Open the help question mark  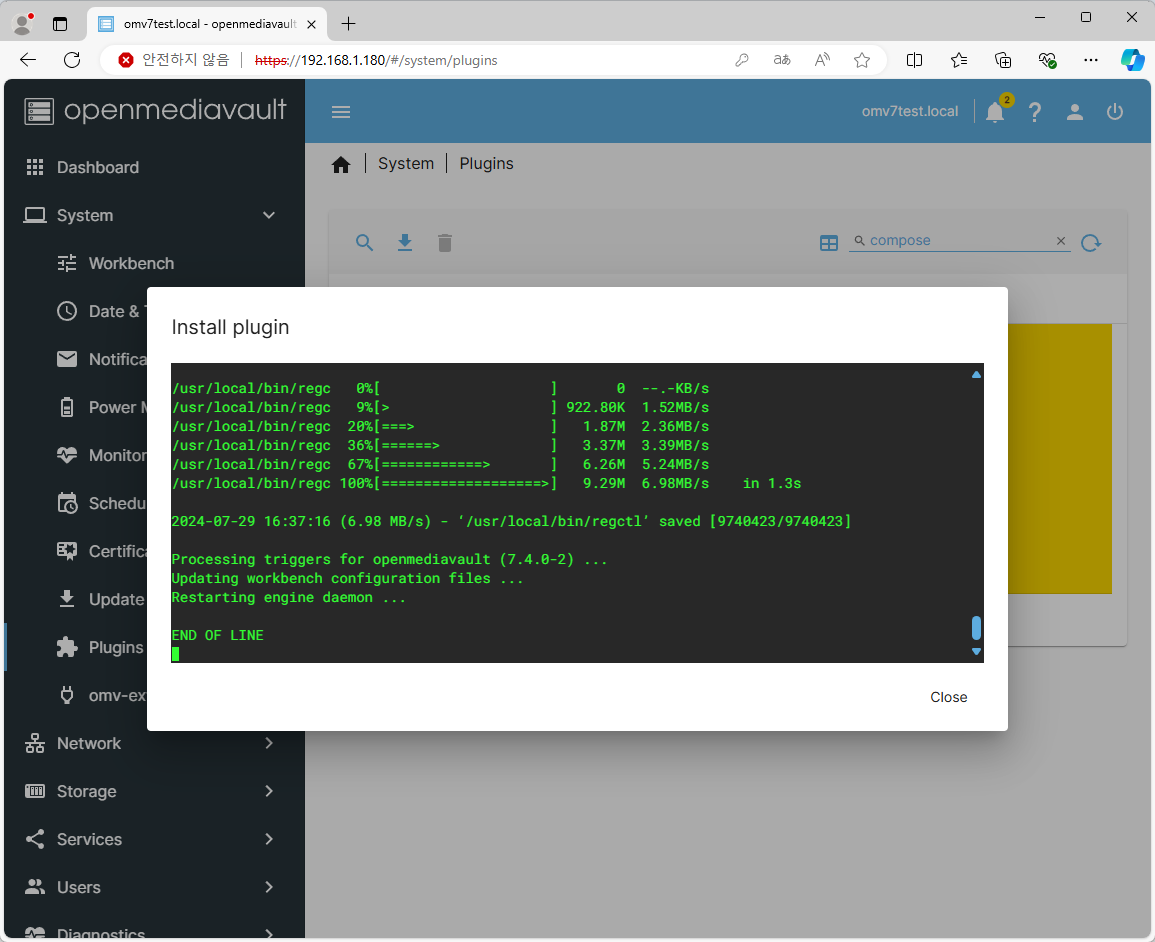pyautogui.click(x=1035, y=112)
